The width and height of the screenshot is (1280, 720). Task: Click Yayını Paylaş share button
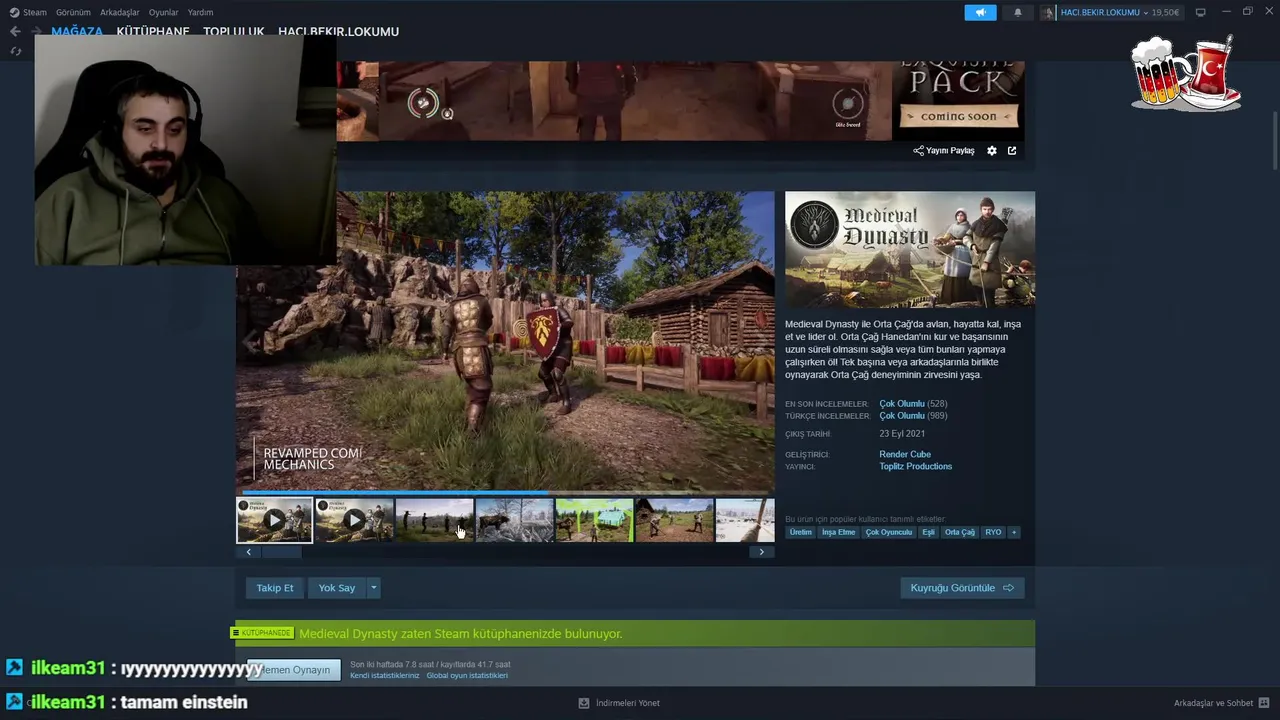944,151
